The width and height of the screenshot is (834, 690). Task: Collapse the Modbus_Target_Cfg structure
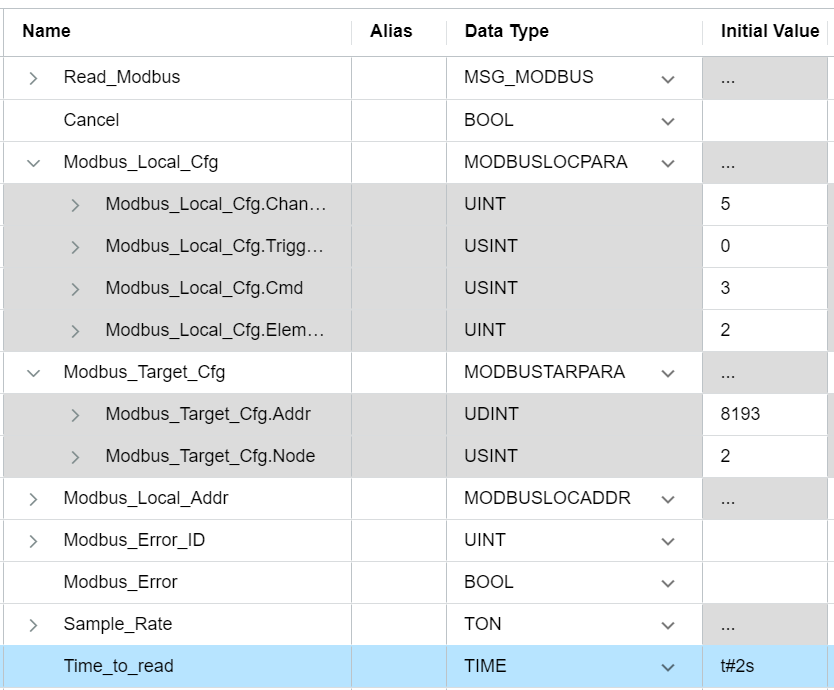tap(33, 373)
